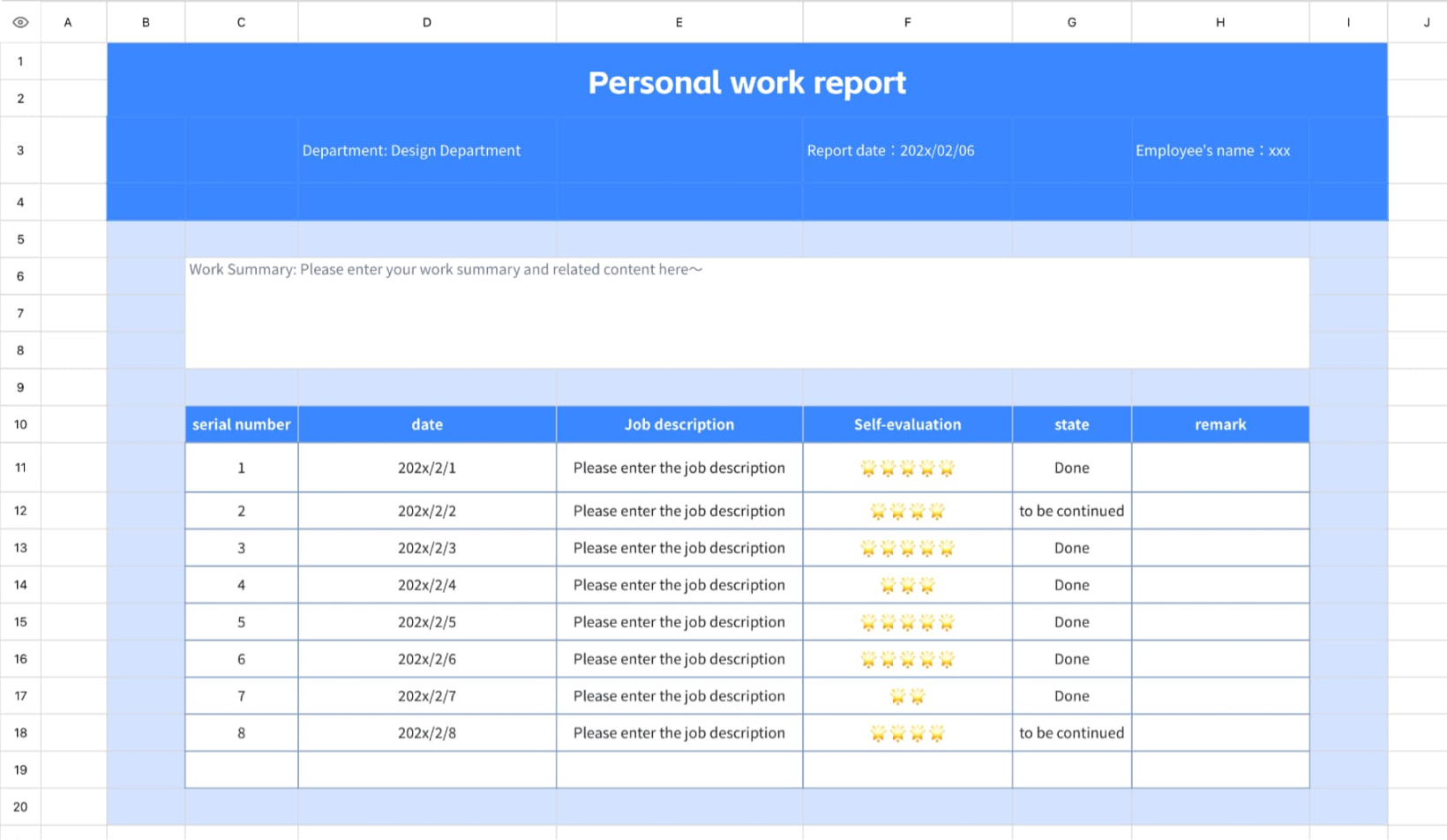The image size is (1447, 840).
Task: Click serial number 4 cell
Action: 242,585
